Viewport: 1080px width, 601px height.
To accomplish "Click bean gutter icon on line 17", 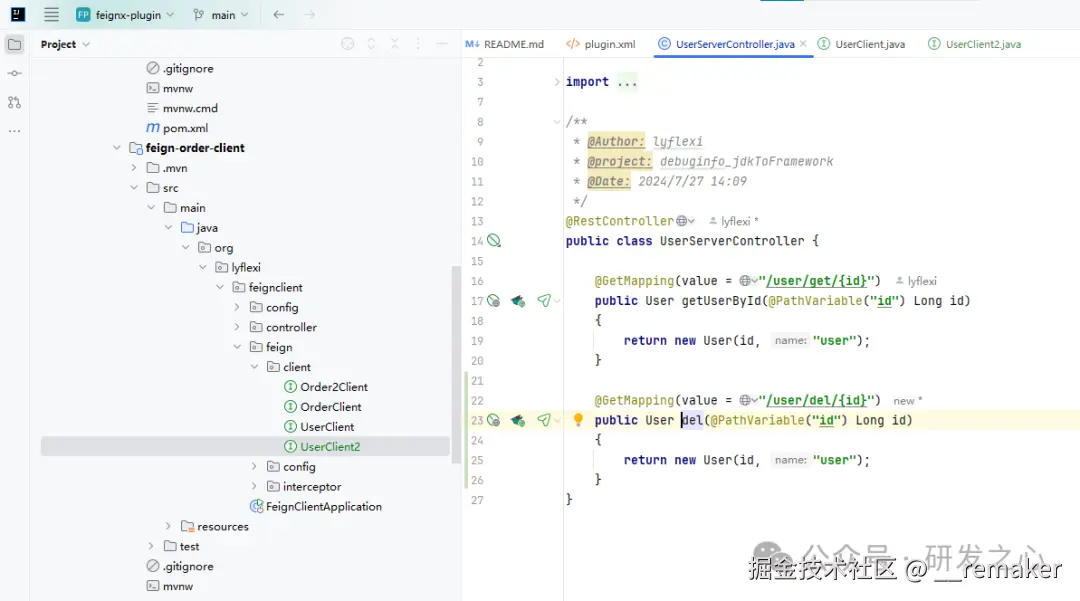I will click(x=494, y=301).
